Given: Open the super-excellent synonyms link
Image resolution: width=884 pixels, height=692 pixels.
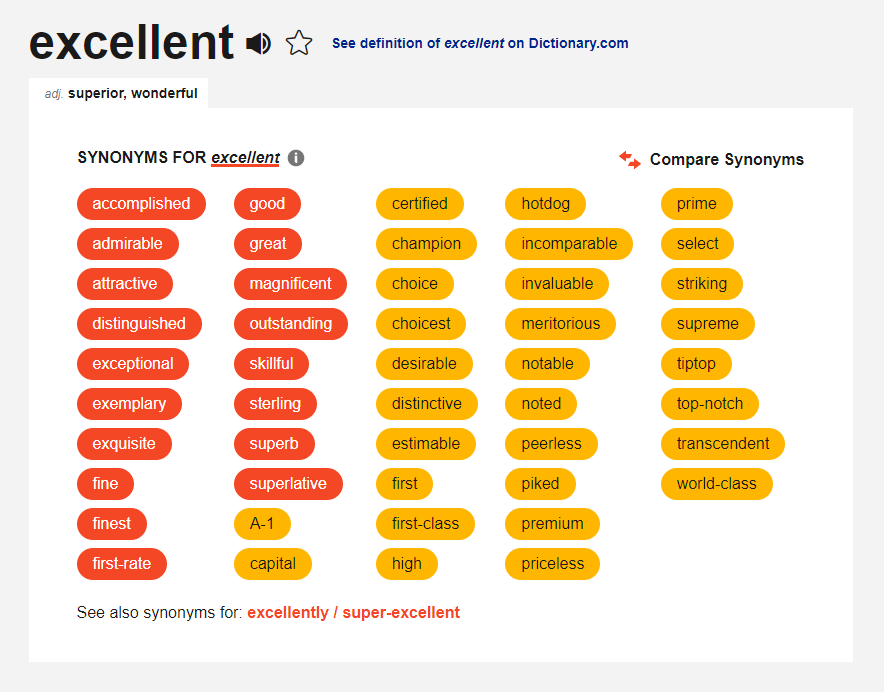Looking at the screenshot, I should [x=401, y=612].
